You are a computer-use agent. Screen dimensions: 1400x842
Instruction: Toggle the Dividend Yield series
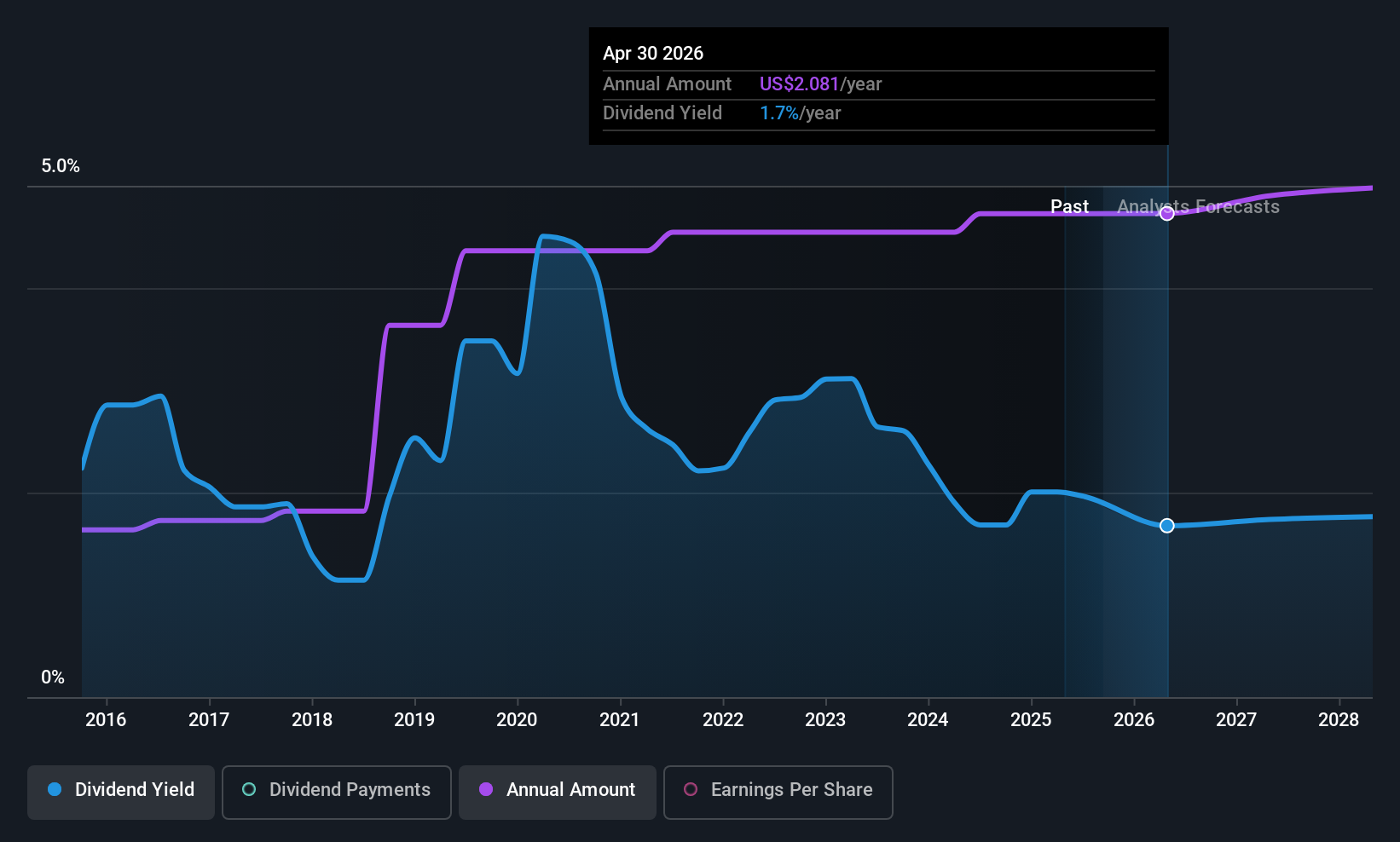tap(121, 792)
